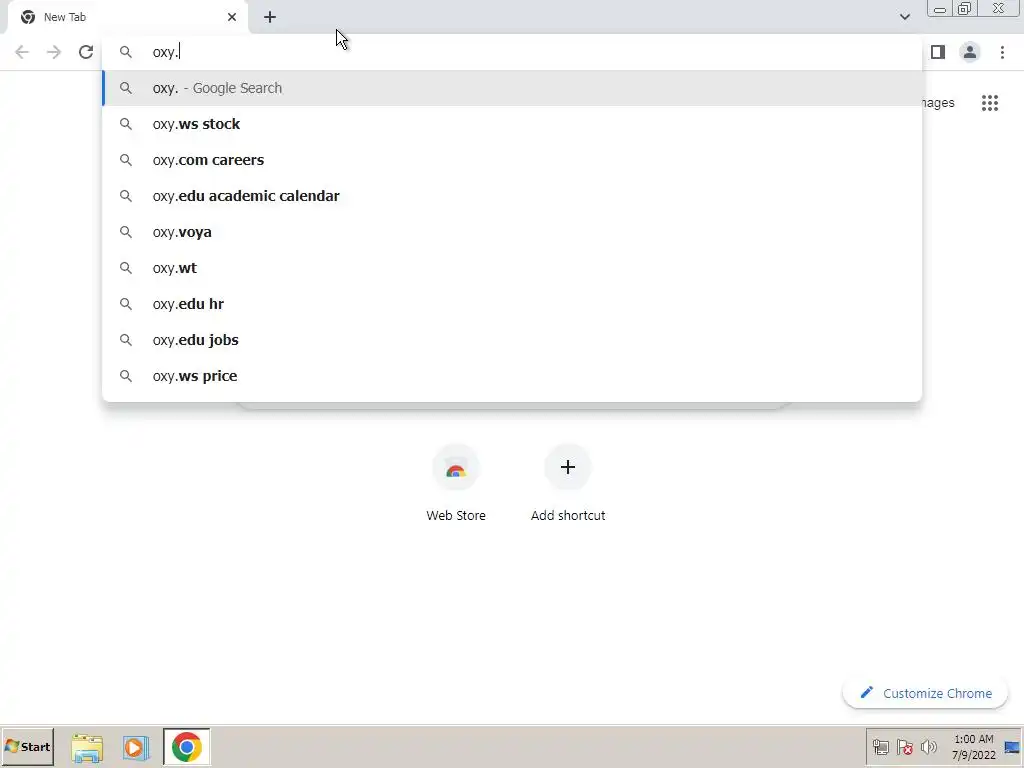Click the search icon beside oxy.ws stock

(x=126, y=124)
